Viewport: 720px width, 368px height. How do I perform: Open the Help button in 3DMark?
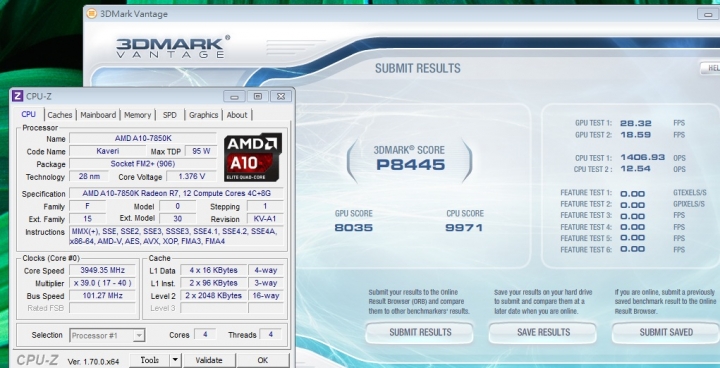pyautogui.click(x=710, y=68)
